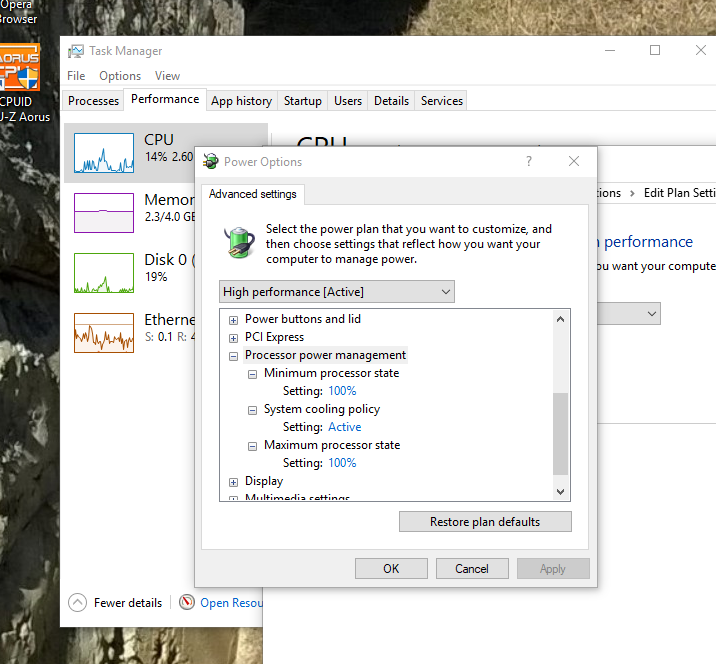Switch to the Processes tab
716x664 pixels.
point(94,100)
